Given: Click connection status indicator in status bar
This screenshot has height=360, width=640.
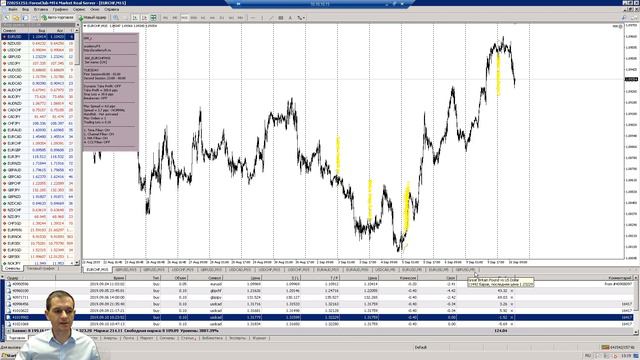Looking at the screenshot, I should [x=618, y=347].
